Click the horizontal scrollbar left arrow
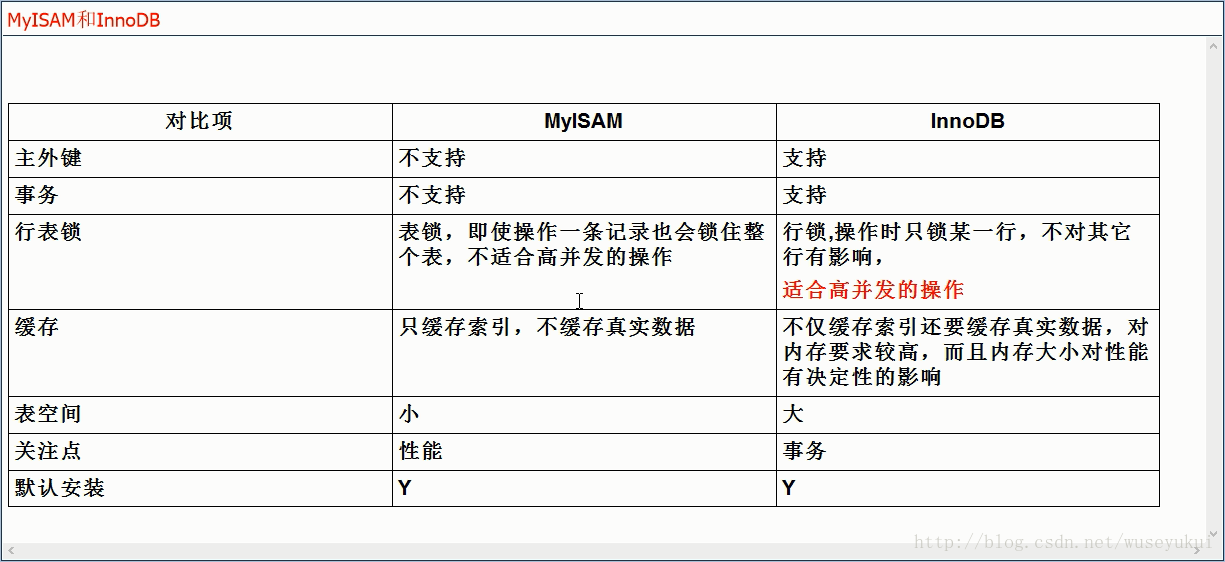1225x562 pixels. point(11,551)
